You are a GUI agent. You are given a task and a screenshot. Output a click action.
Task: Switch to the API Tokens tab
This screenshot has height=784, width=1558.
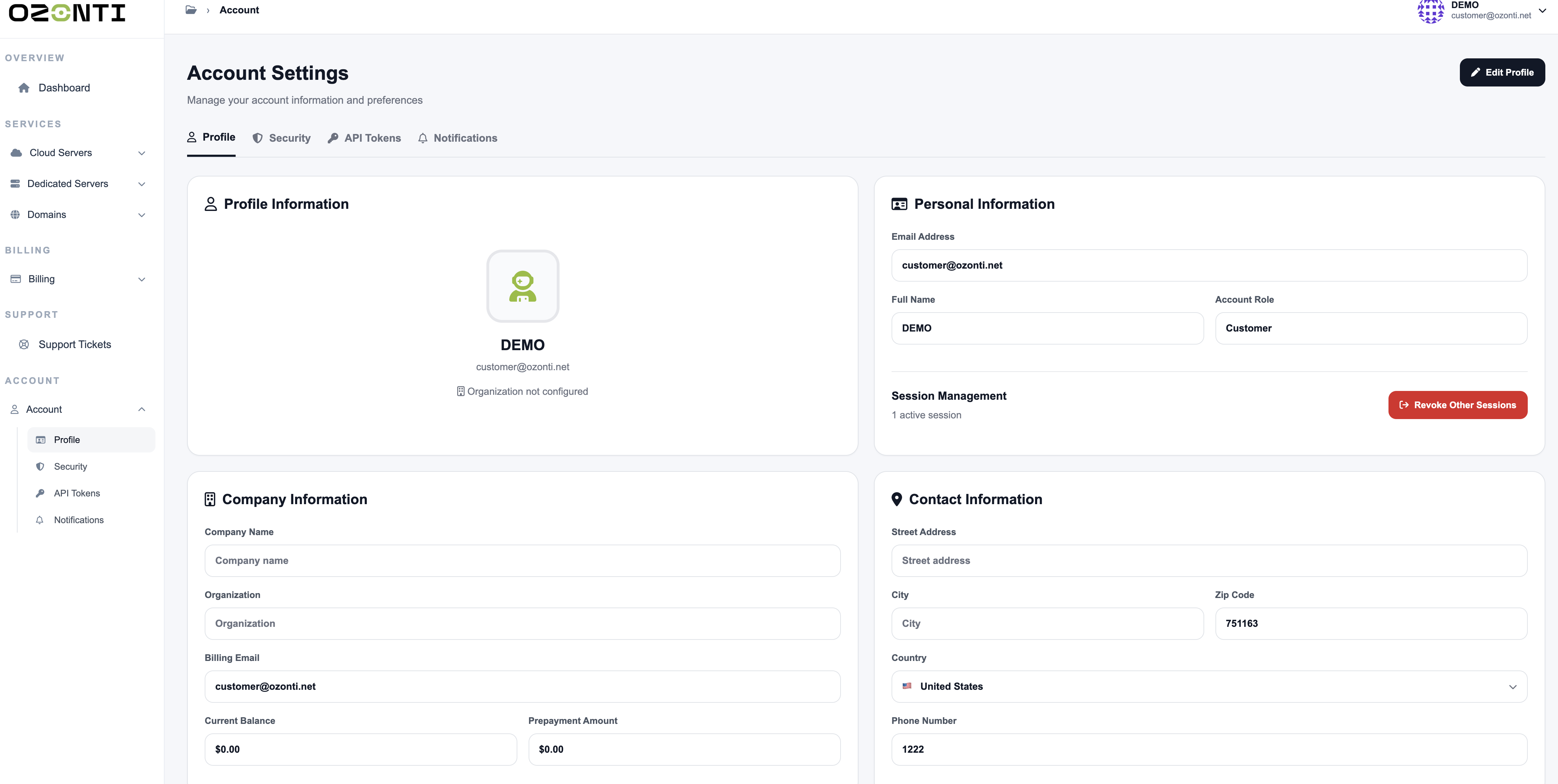click(364, 139)
